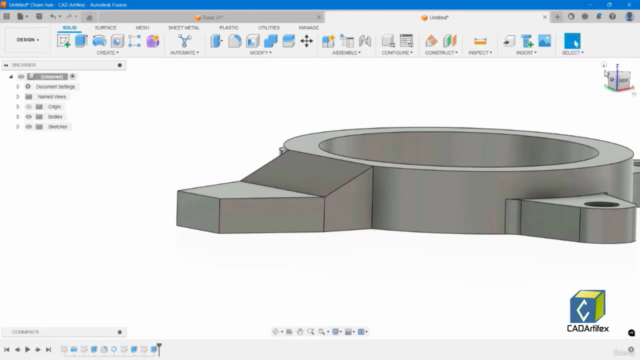Activate the Select tool

572,41
